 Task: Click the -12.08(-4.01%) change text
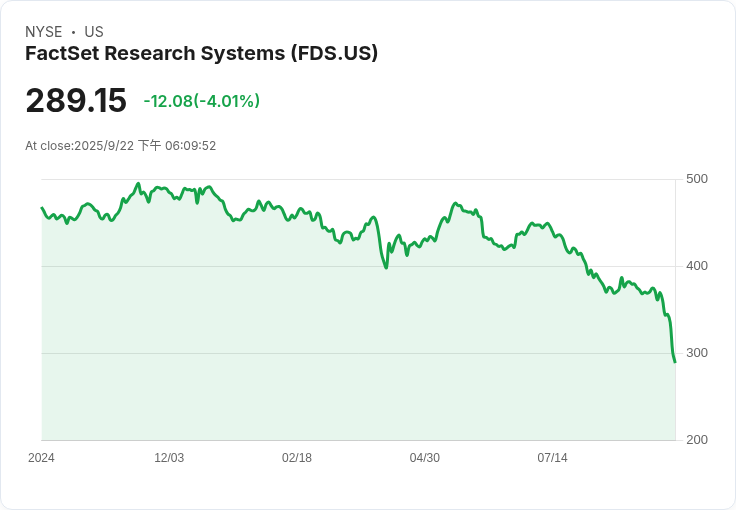point(202,101)
